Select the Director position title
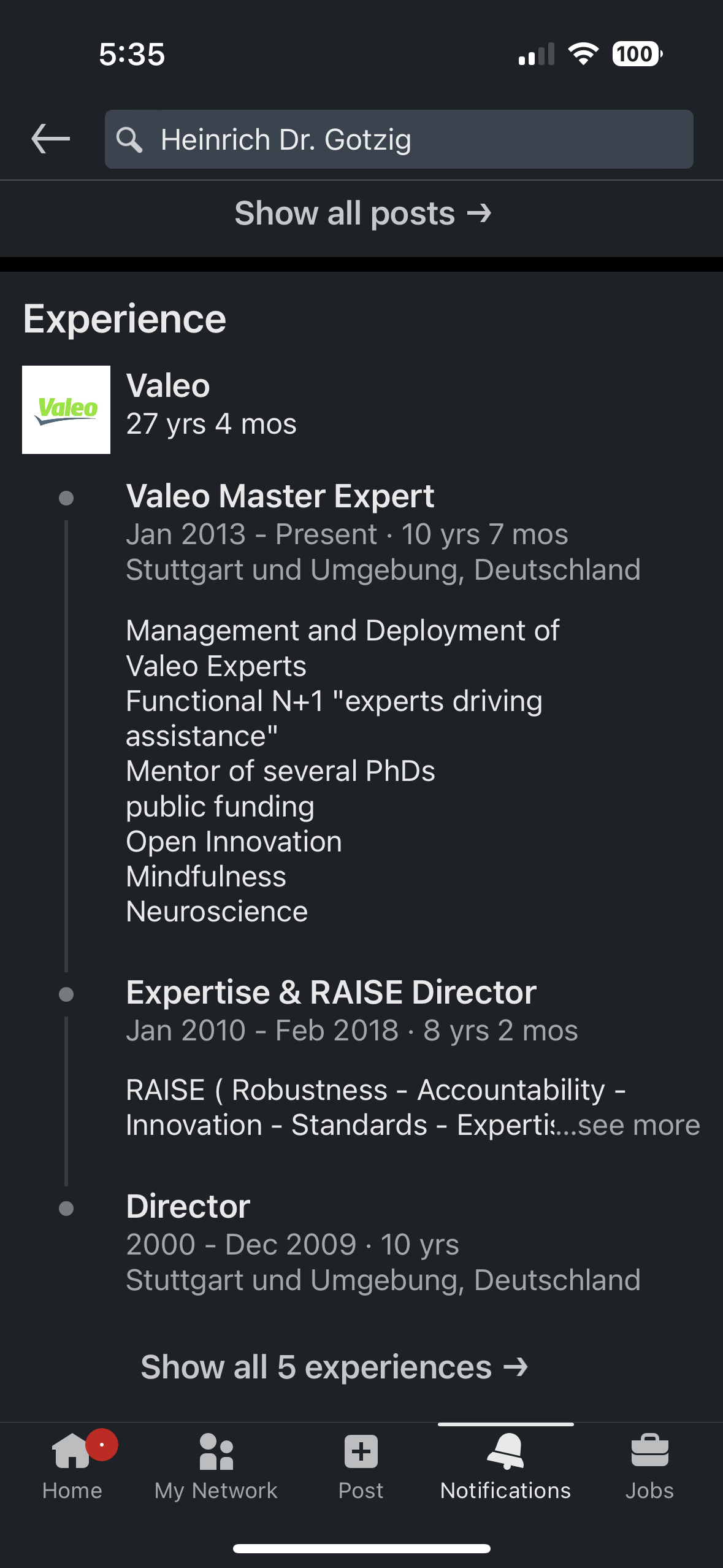The height and width of the screenshot is (1568, 723). [x=188, y=1206]
